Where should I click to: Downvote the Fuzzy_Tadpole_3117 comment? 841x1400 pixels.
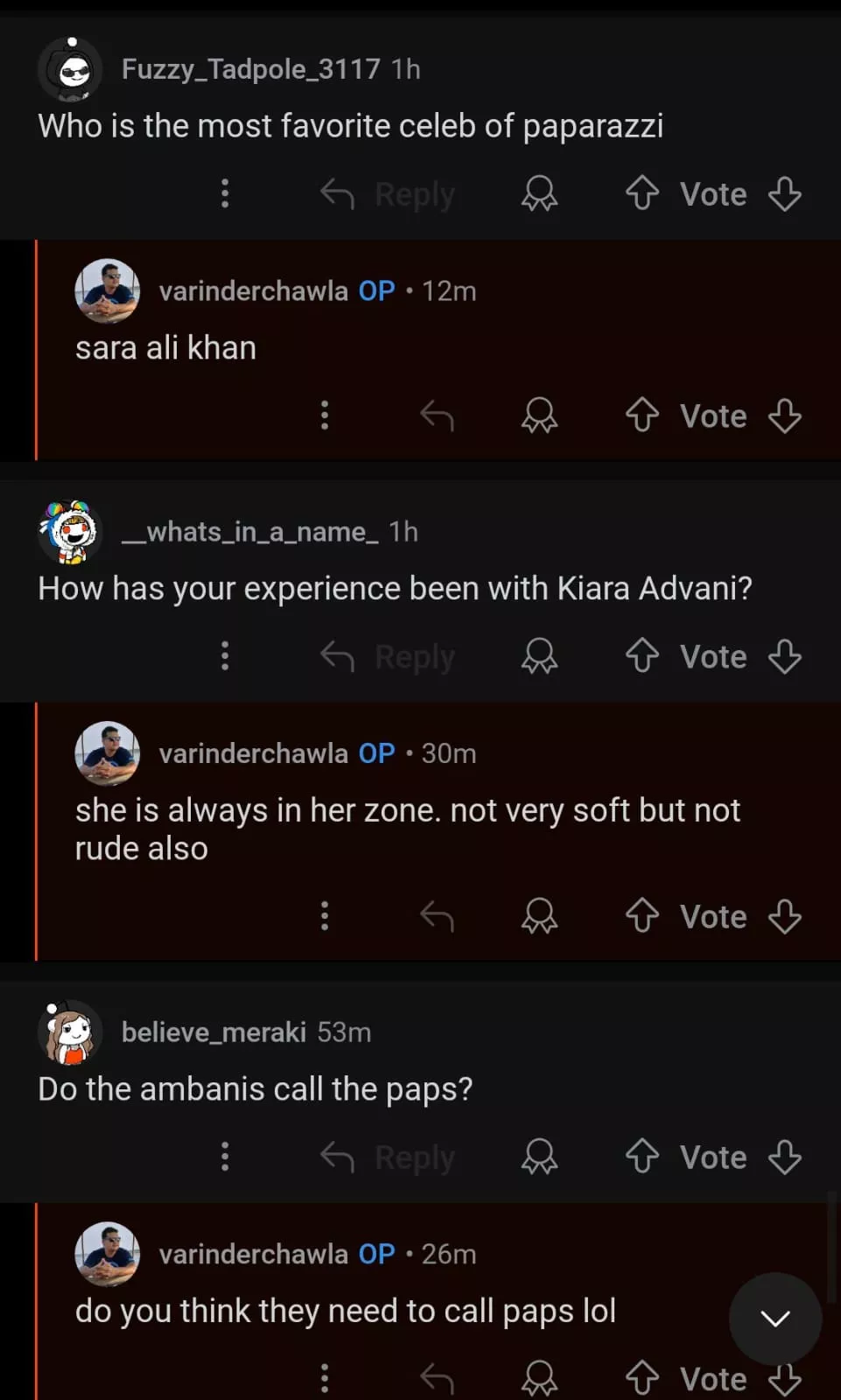(784, 193)
